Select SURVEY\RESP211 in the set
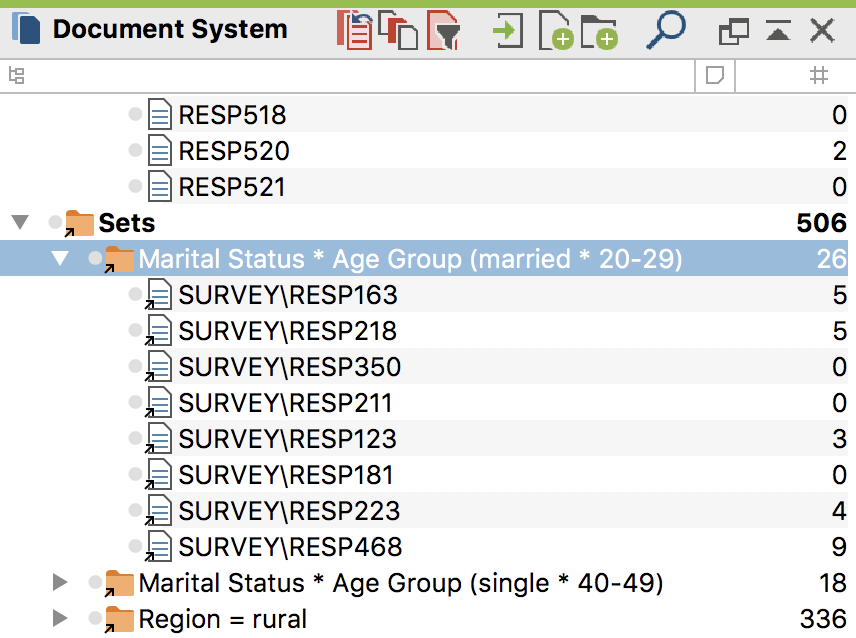The height and width of the screenshot is (638, 856). pyautogui.click(x=286, y=403)
